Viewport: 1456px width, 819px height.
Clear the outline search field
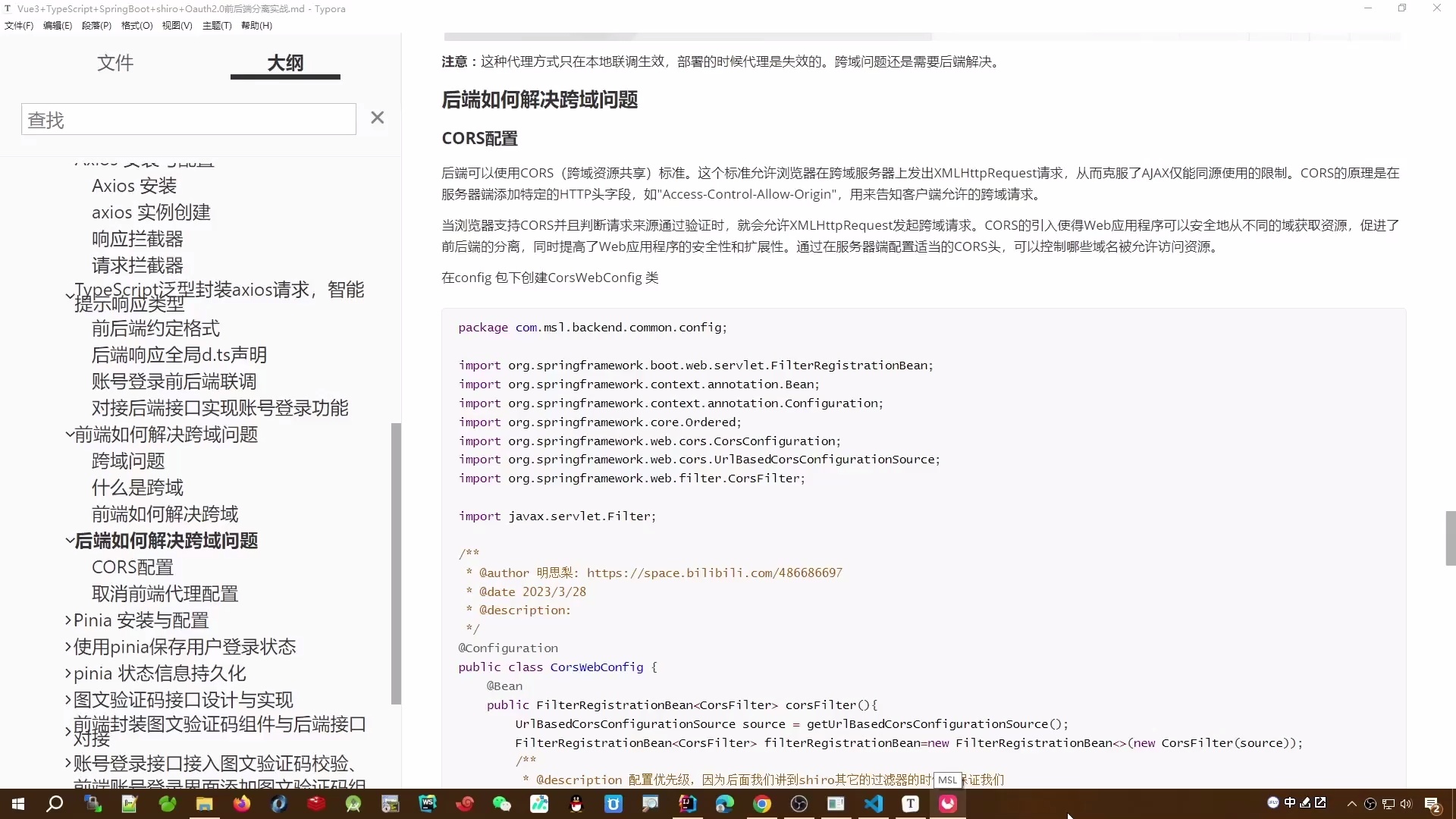377,118
